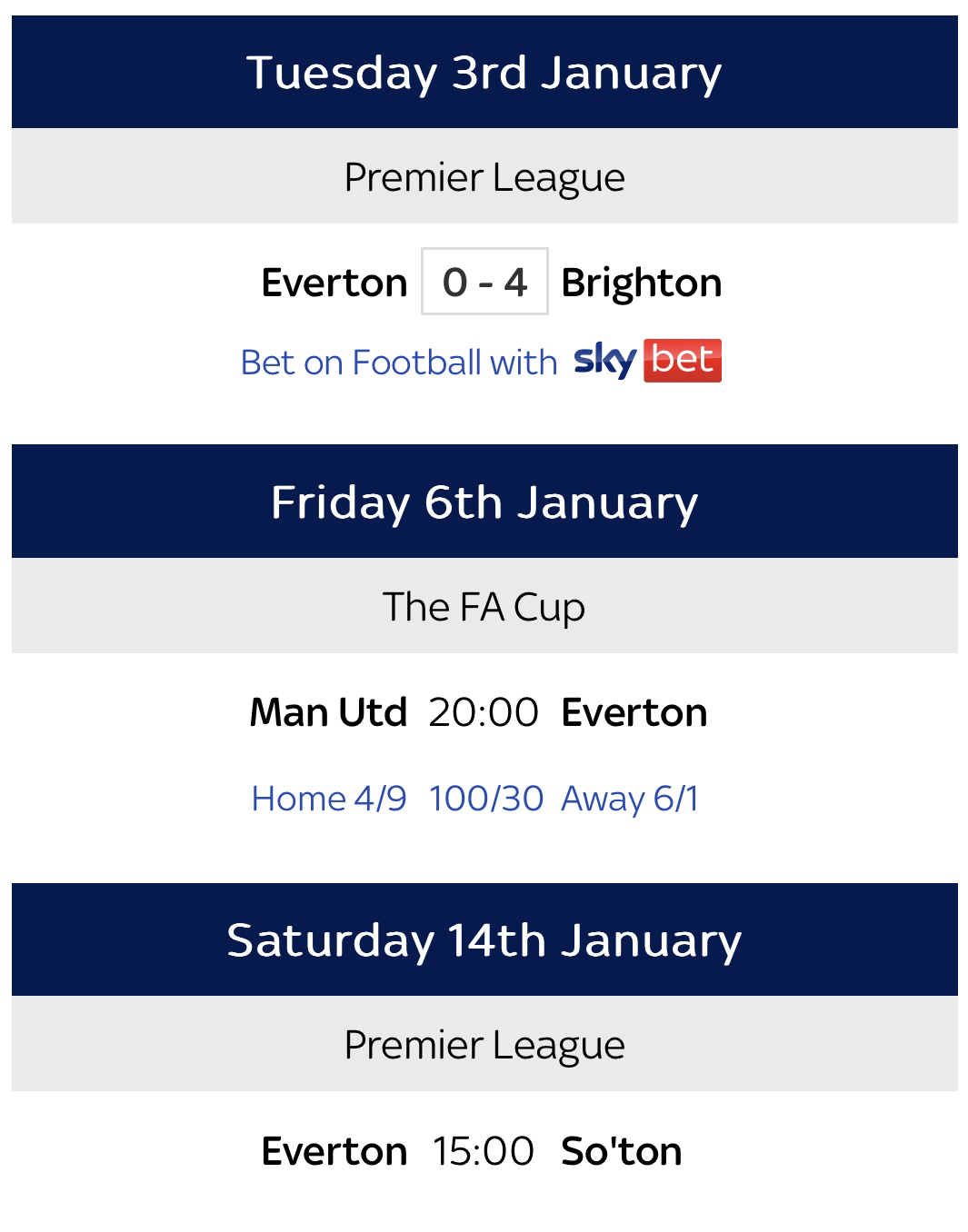Viewport: 968px width, 1232px height.
Task: Click The FA Cup competition label
Action: (484, 606)
